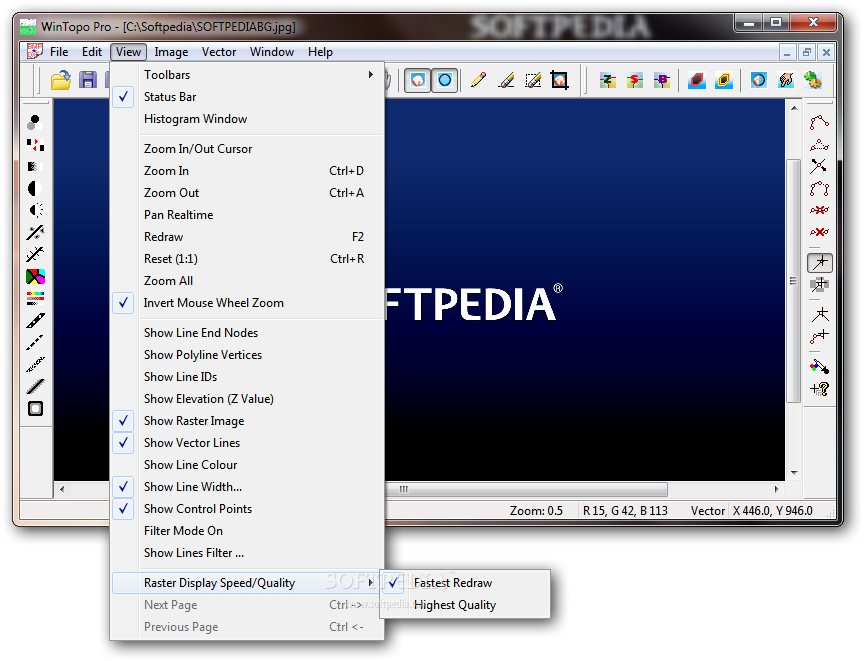Click the vertical scrollbar thumb
The image size is (864, 661).
pos(793,281)
